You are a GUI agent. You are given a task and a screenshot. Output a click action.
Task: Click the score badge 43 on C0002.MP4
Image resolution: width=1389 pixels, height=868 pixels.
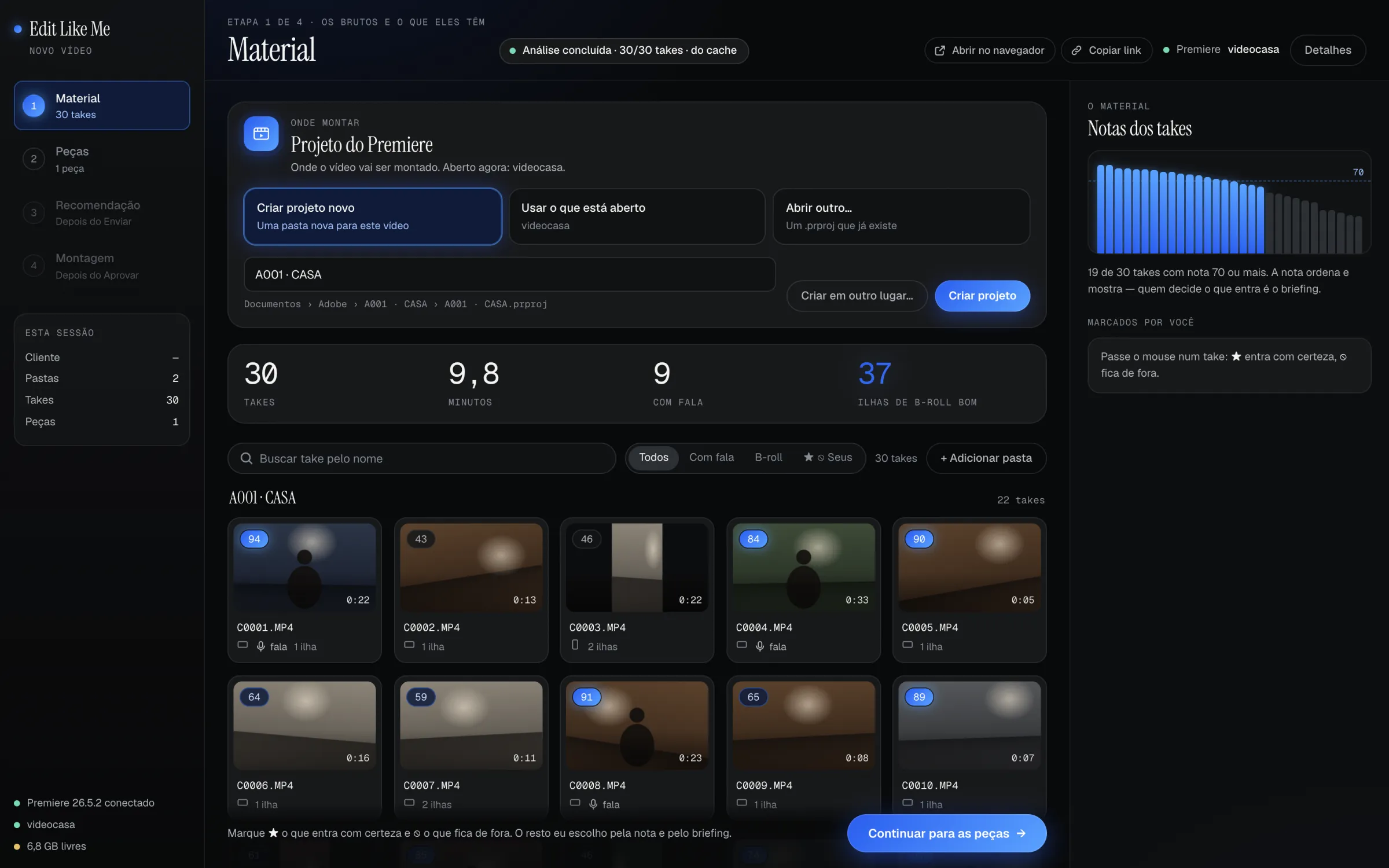point(421,539)
